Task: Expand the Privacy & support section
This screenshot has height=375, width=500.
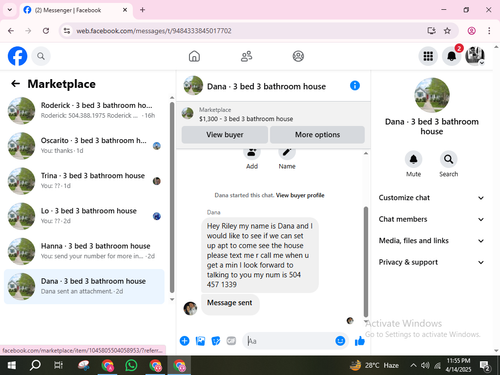Action: click(x=431, y=262)
